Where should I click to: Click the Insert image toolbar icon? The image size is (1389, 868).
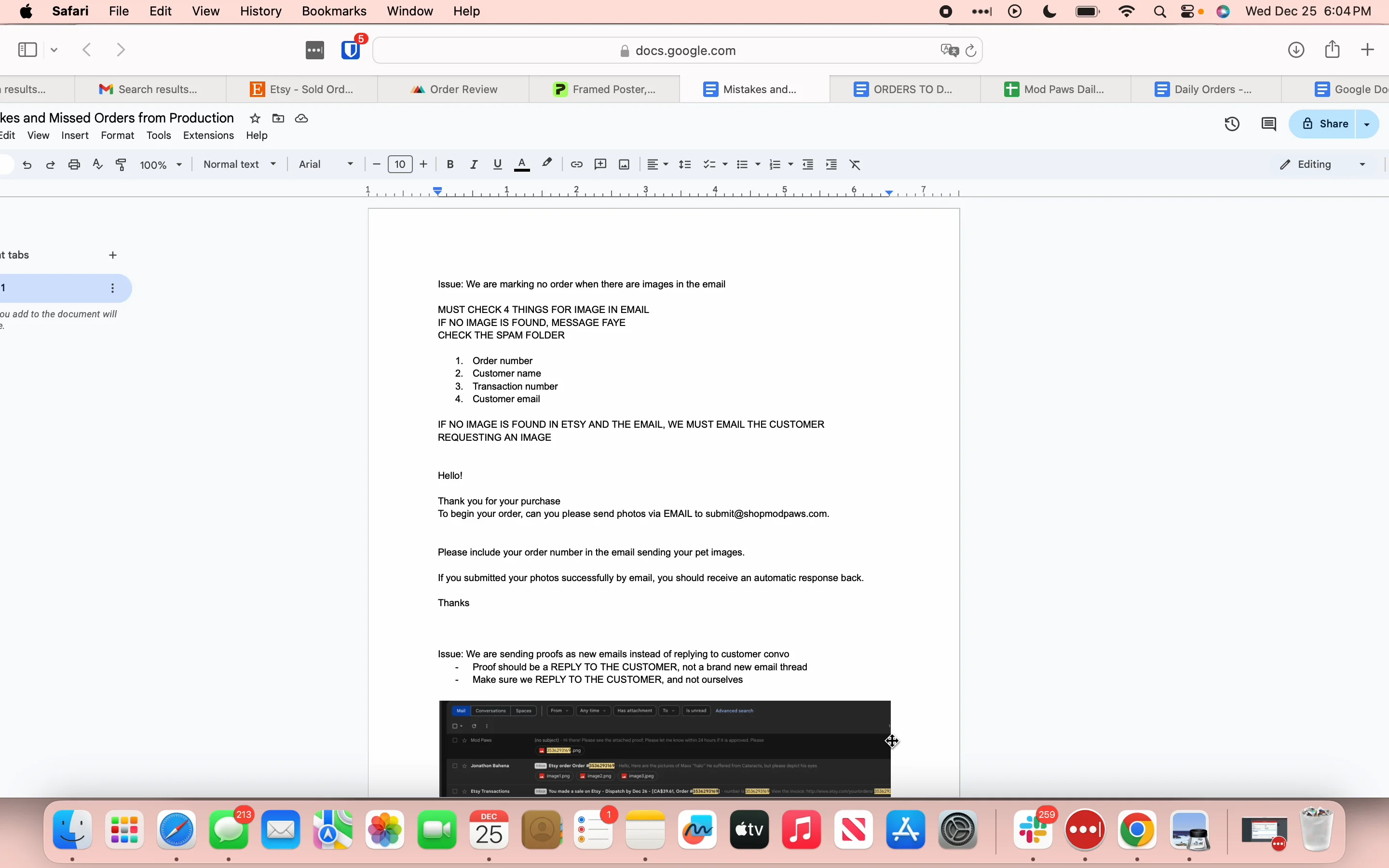[625, 165]
